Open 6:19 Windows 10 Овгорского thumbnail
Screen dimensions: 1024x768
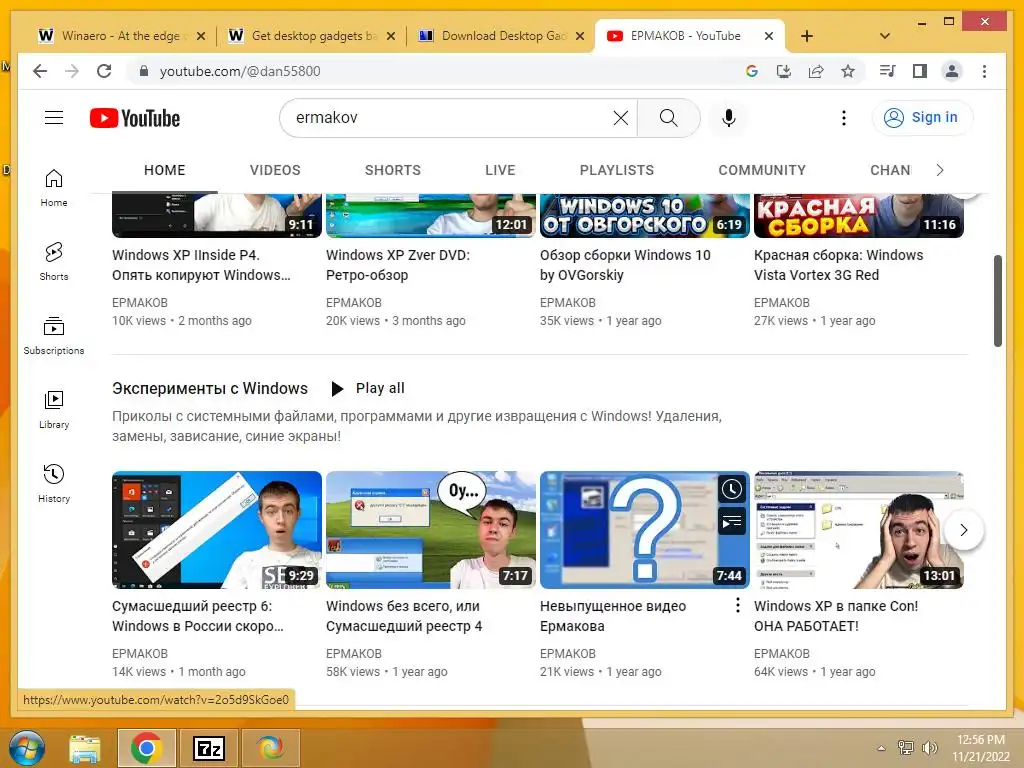[645, 216]
